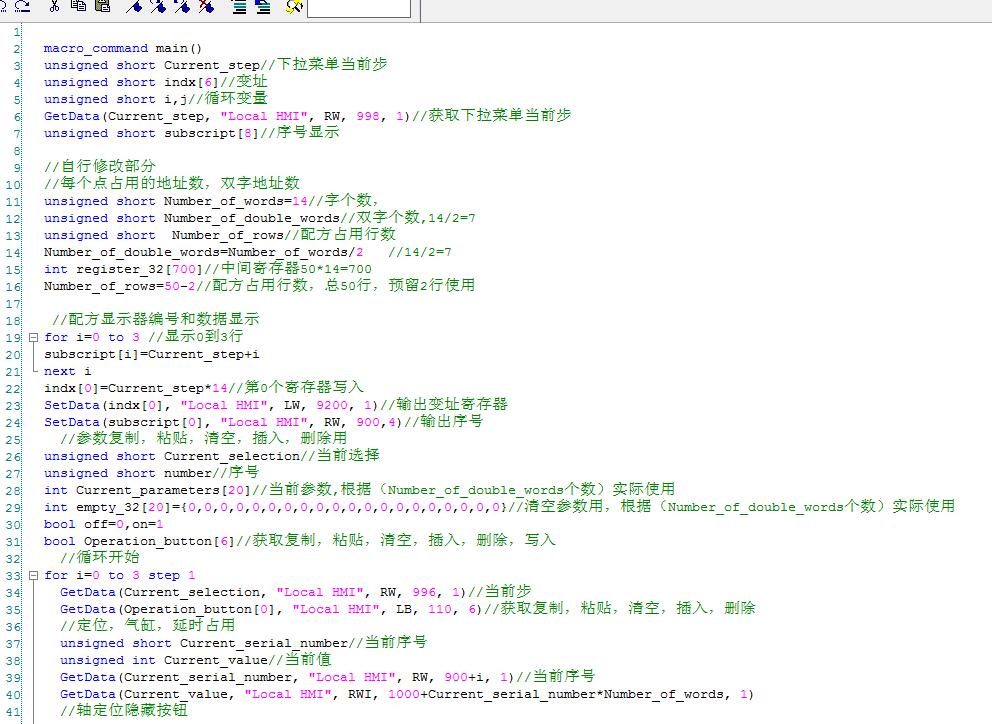Place the cursor on "macro_command main()" line

(122, 48)
